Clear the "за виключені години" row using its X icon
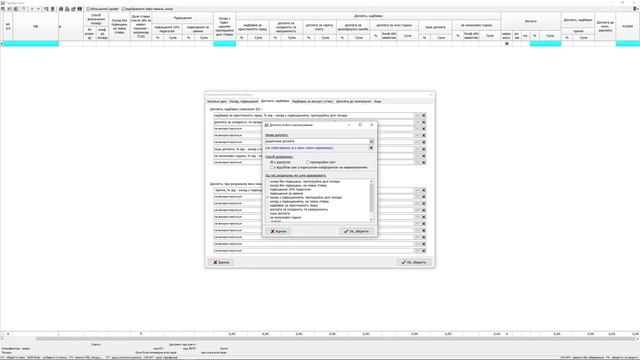 (423, 156)
